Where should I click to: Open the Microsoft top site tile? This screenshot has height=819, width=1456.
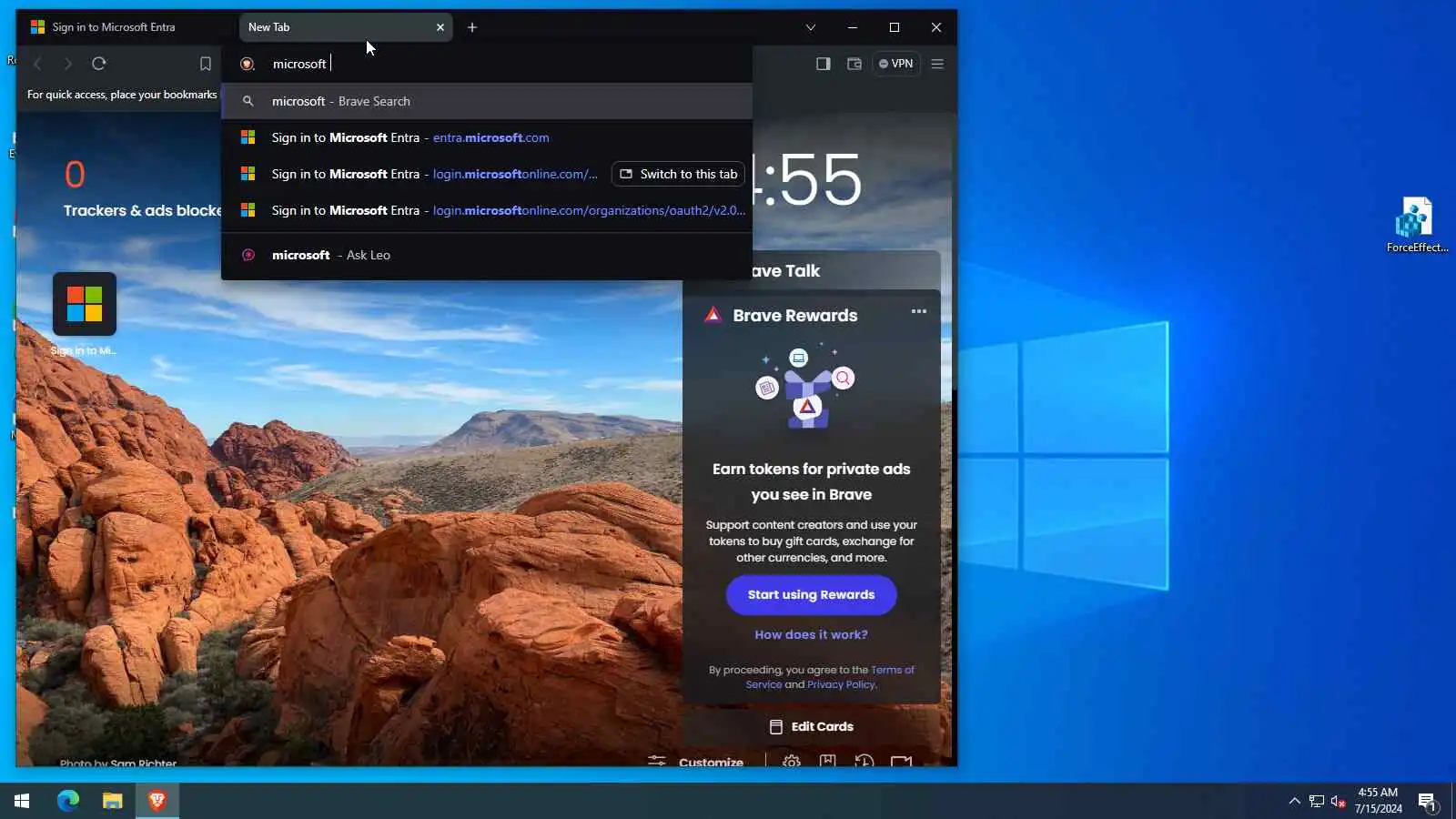(85, 304)
